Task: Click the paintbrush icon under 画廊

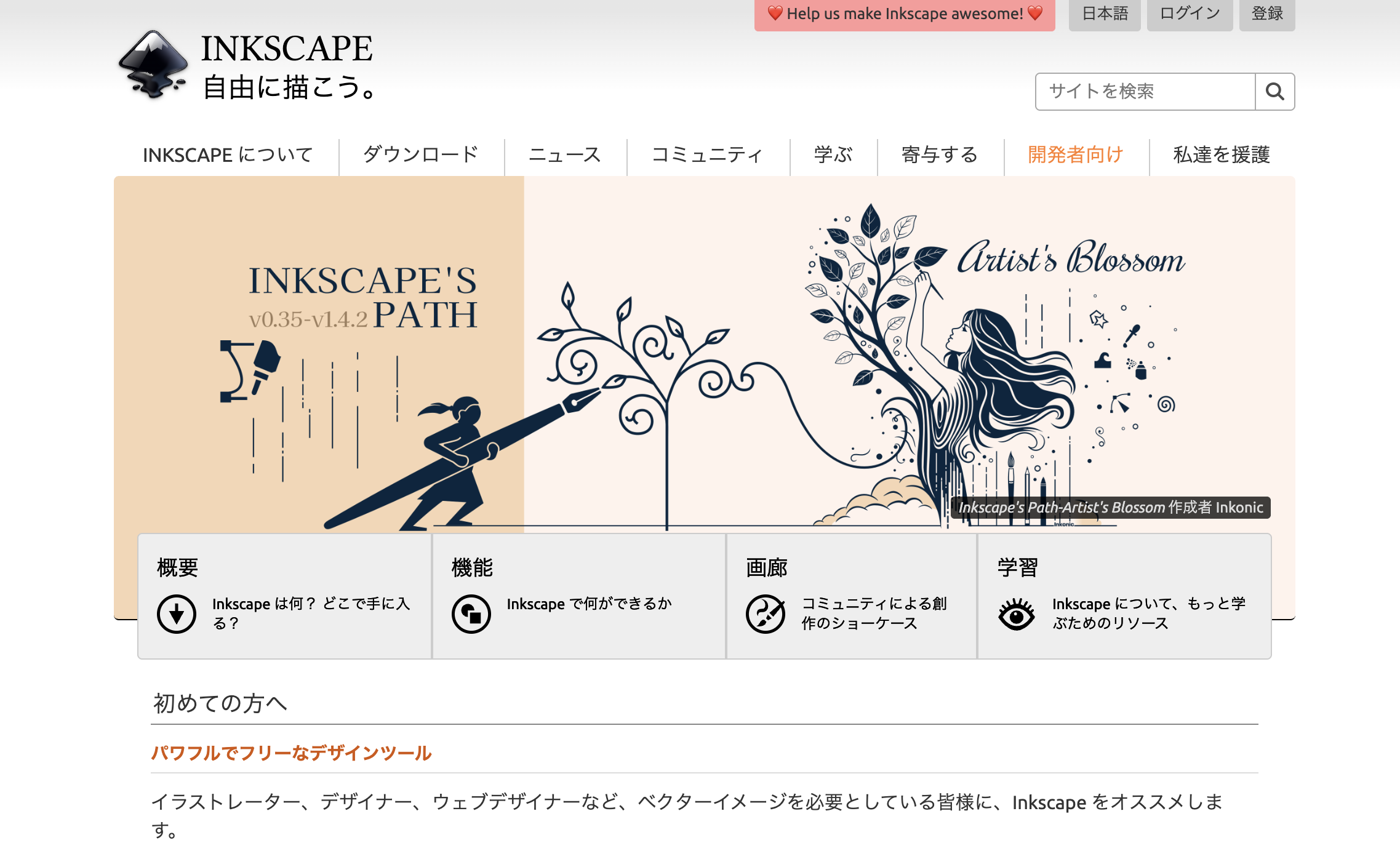Action: click(766, 613)
